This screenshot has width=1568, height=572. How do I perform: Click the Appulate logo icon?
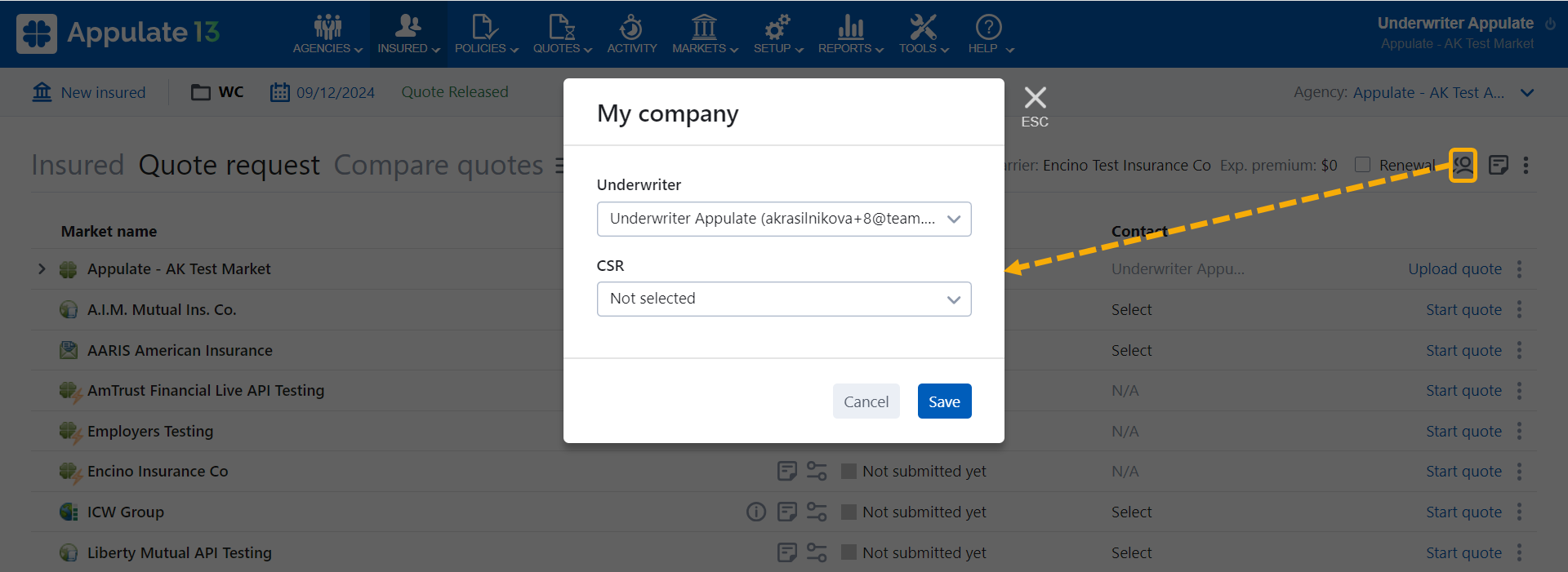click(37, 33)
